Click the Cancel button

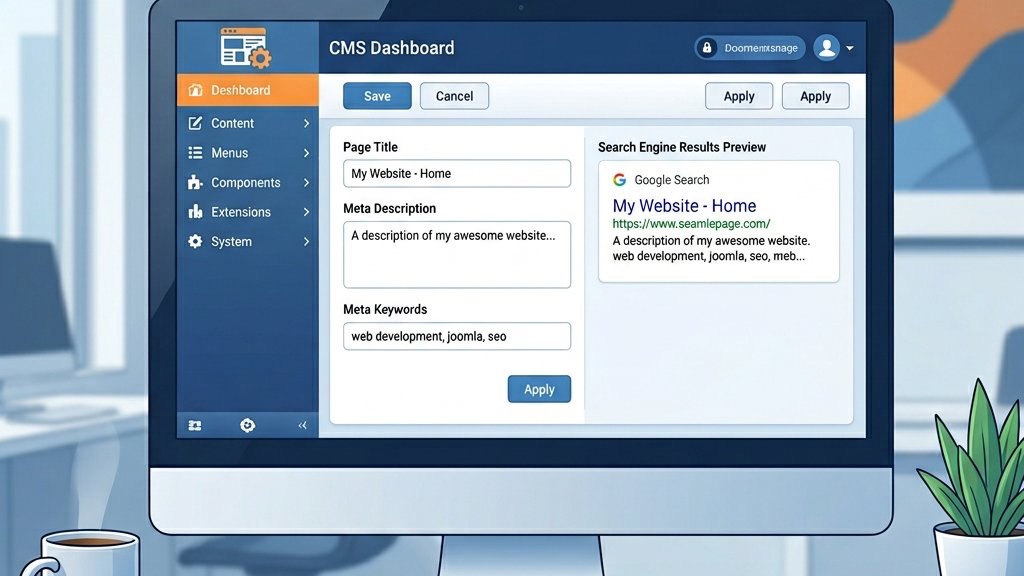click(454, 96)
